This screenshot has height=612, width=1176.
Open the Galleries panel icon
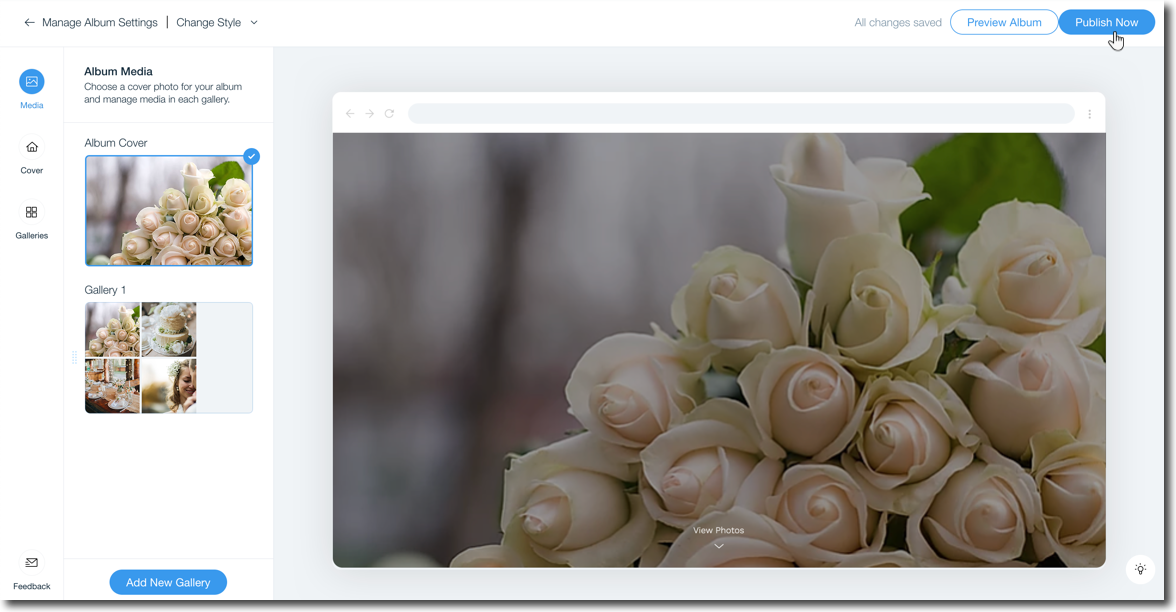[32, 212]
